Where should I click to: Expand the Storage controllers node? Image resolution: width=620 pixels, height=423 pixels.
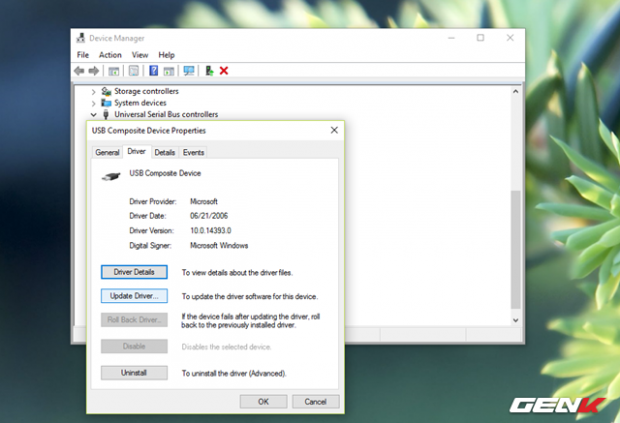[x=94, y=91]
